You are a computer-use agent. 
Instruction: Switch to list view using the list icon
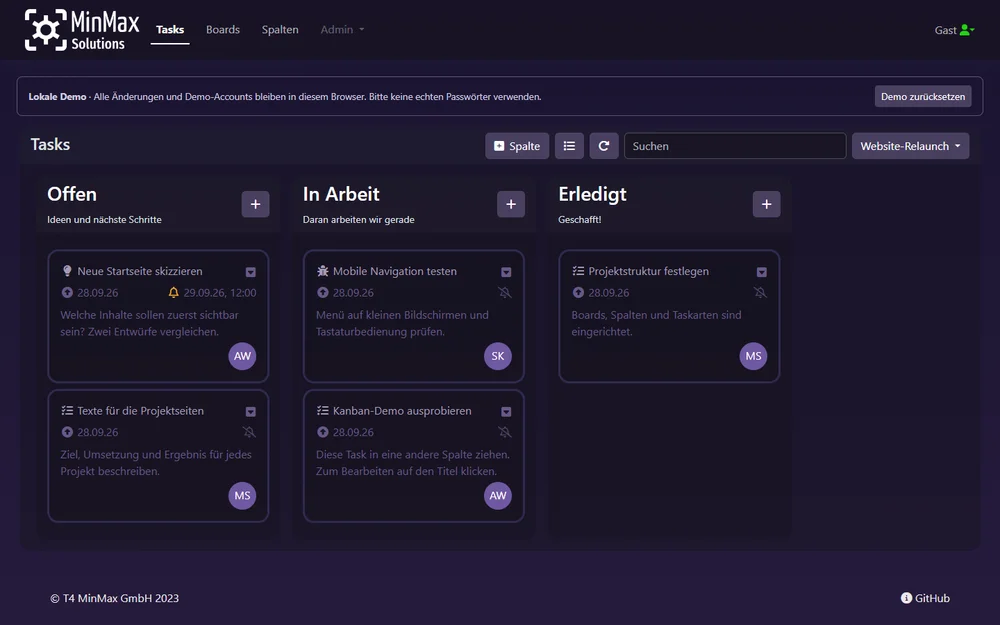569,146
